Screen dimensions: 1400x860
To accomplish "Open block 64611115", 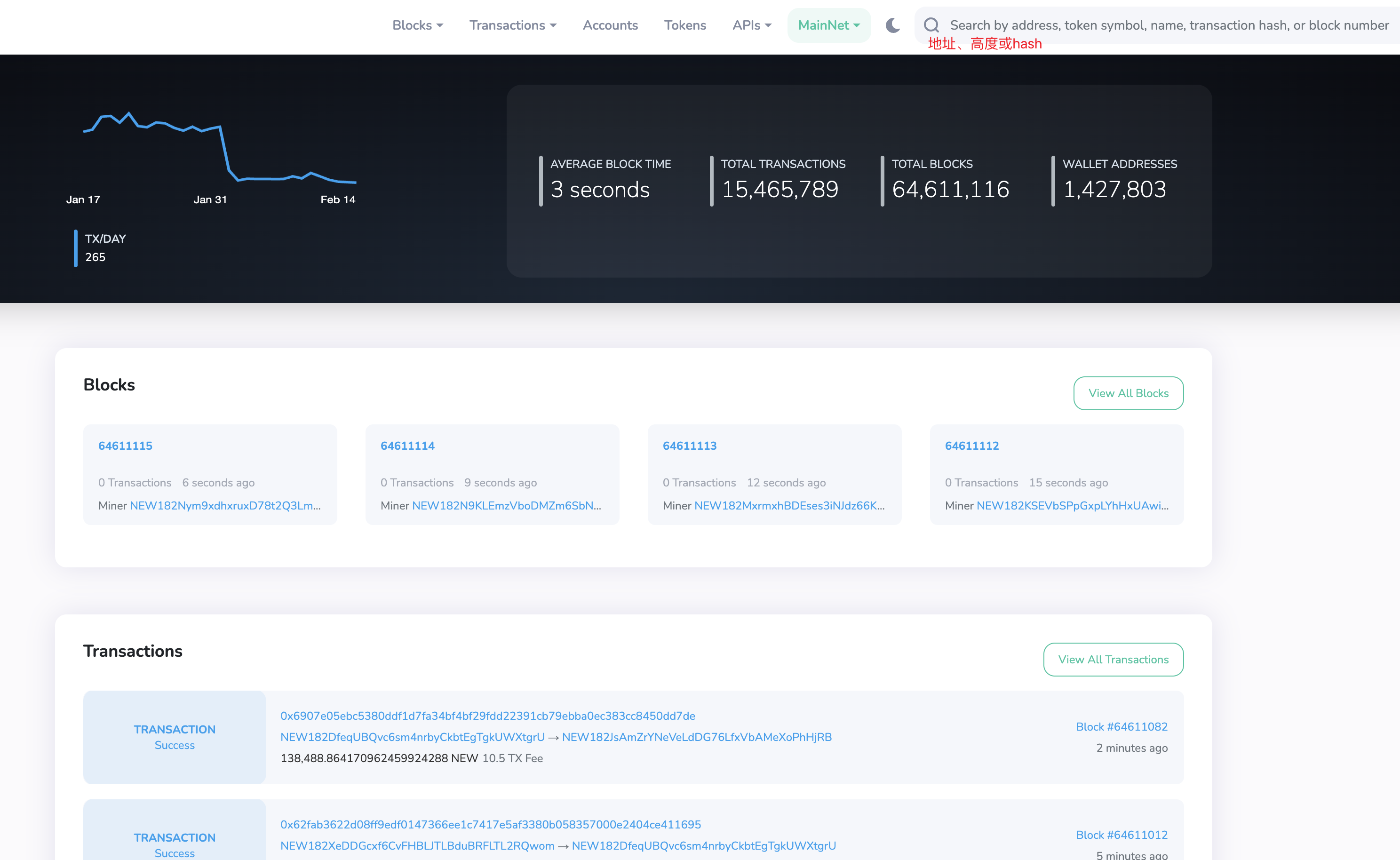I will [125, 446].
